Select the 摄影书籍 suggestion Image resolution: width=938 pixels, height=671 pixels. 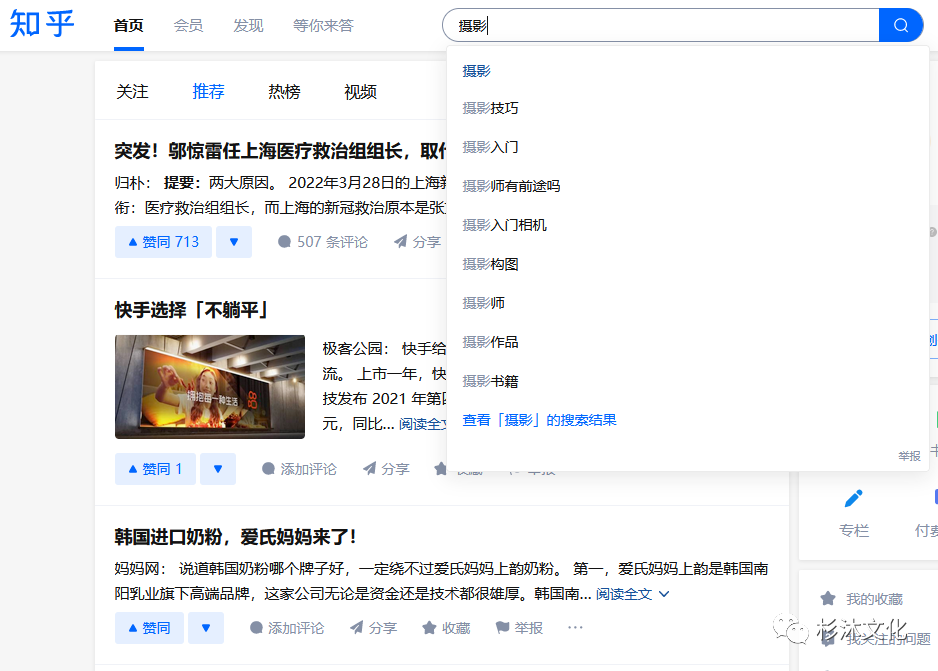pos(491,381)
